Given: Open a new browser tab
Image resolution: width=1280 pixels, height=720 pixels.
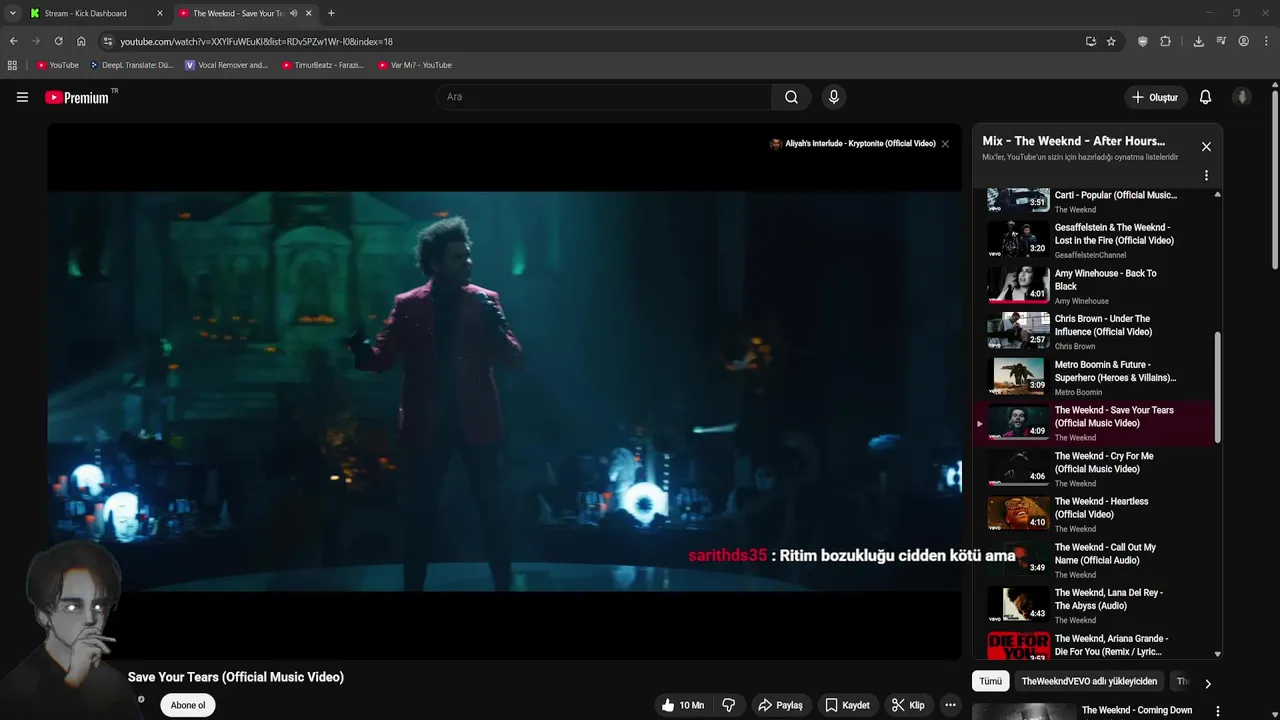Looking at the screenshot, I should click(331, 13).
